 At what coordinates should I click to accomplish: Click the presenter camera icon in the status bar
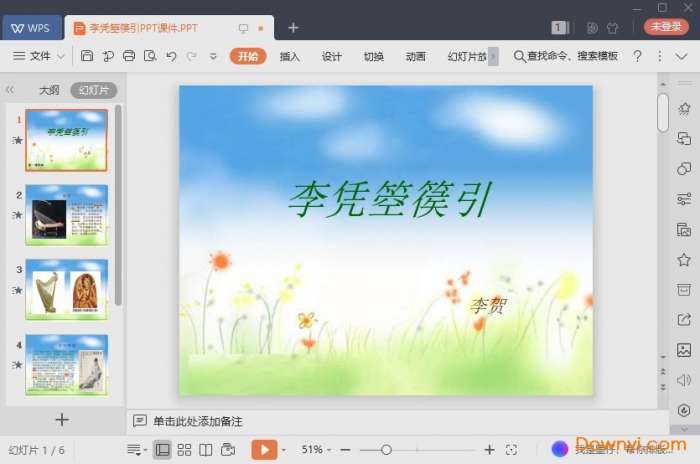(x=228, y=450)
